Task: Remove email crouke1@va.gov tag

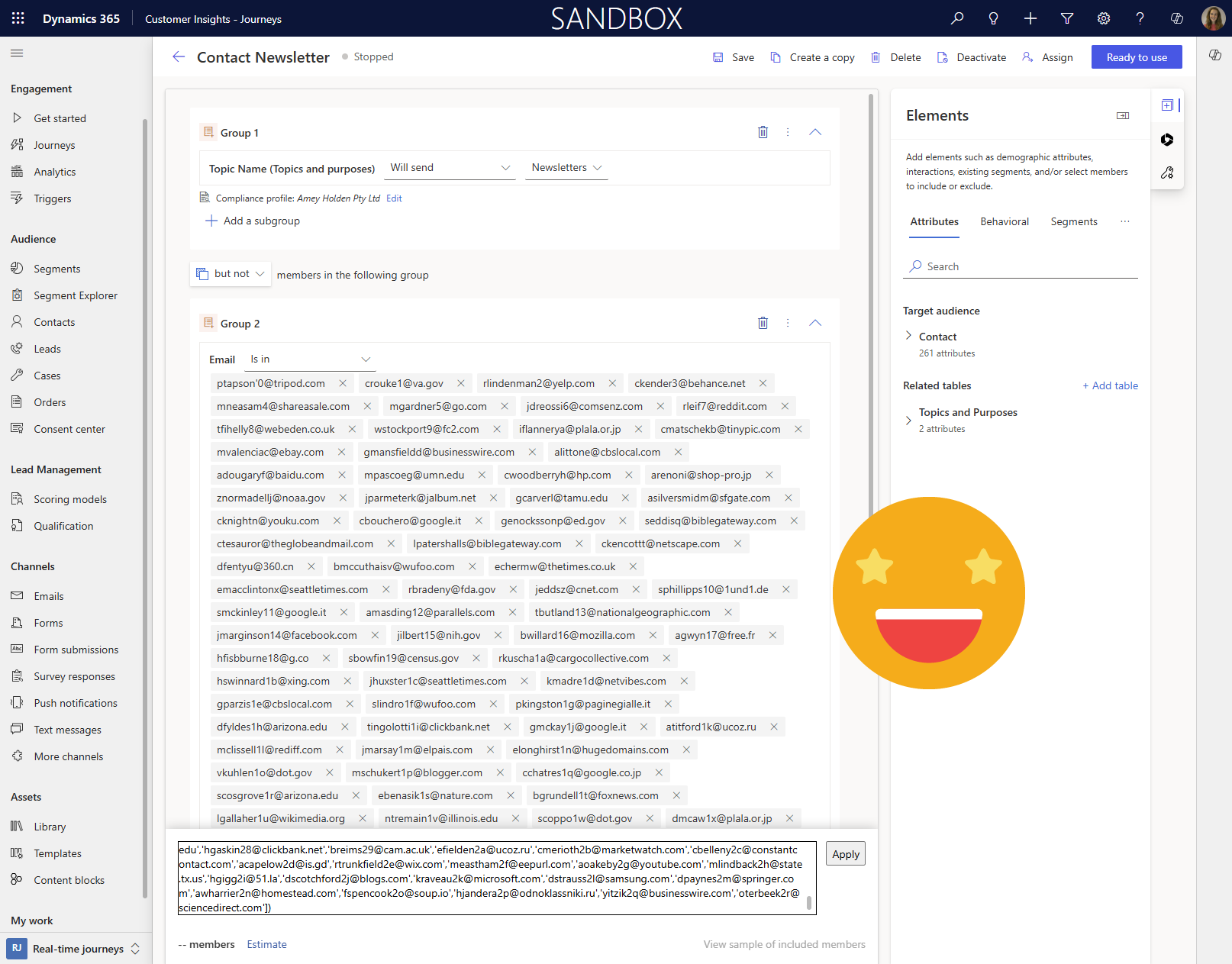Action: [x=461, y=383]
